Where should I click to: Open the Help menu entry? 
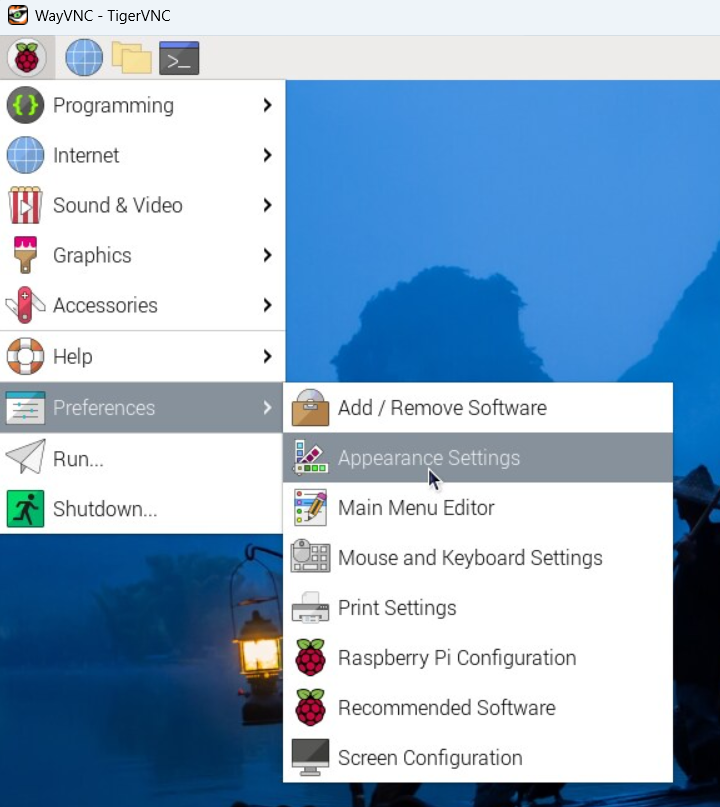point(143,356)
